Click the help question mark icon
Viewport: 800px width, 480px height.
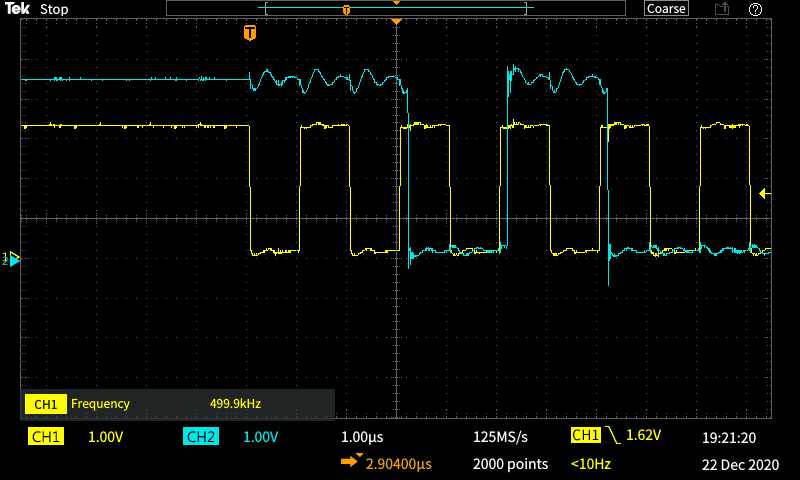pyautogui.click(x=755, y=9)
